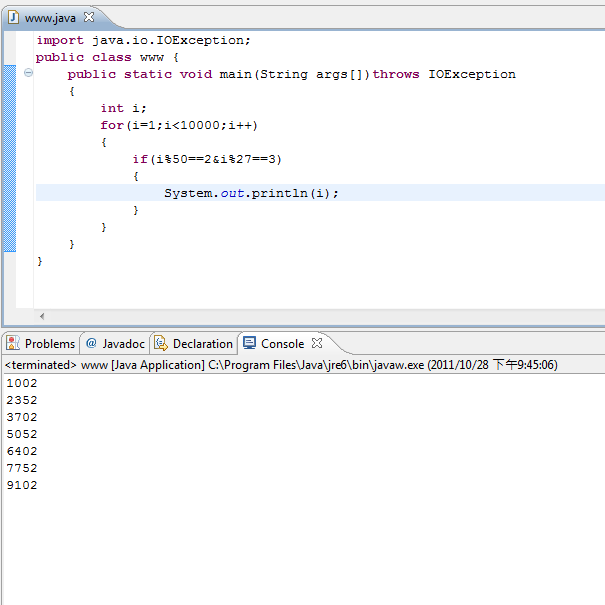The image size is (605, 605).
Task: Click the Javadoc @ icon
Action: pyautogui.click(x=91, y=343)
